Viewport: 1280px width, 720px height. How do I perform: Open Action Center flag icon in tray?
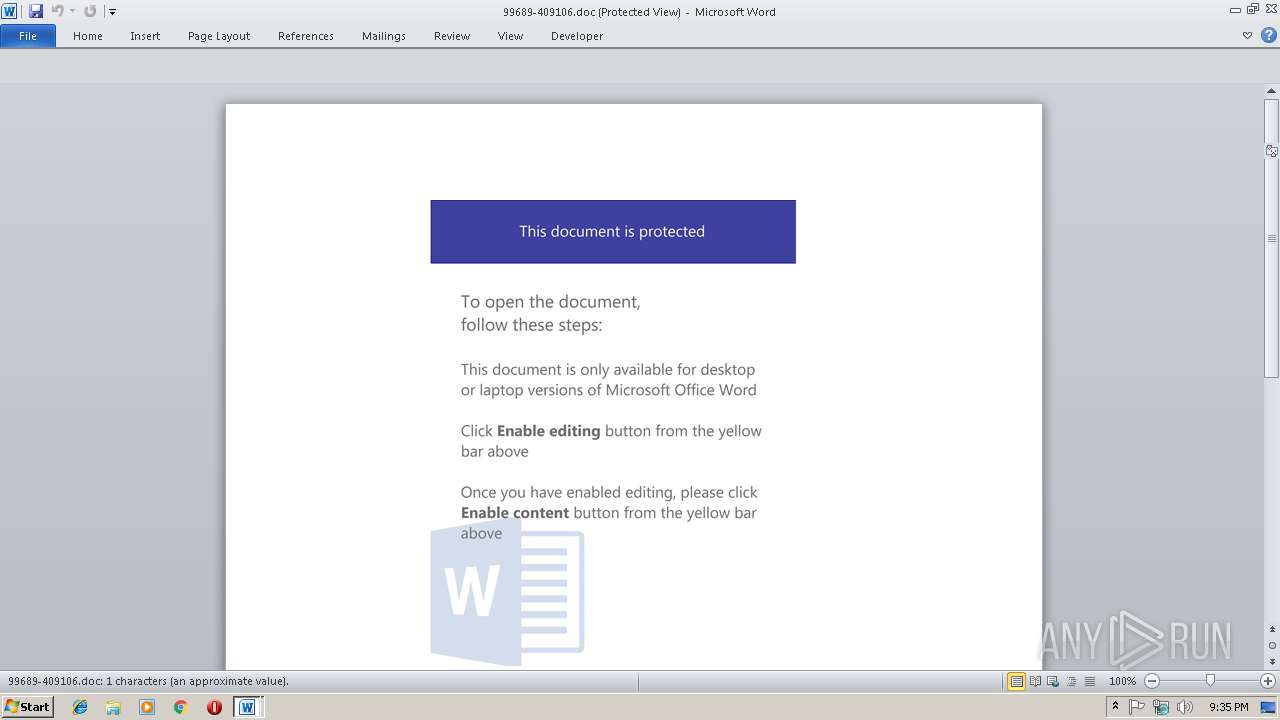[x=1137, y=707]
